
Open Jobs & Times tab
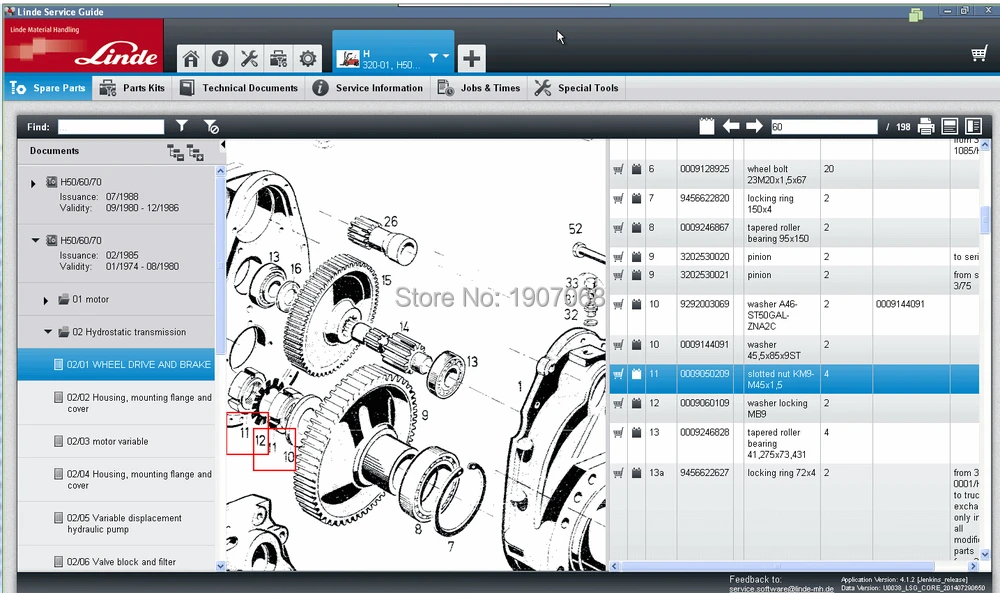[x=479, y=88]
